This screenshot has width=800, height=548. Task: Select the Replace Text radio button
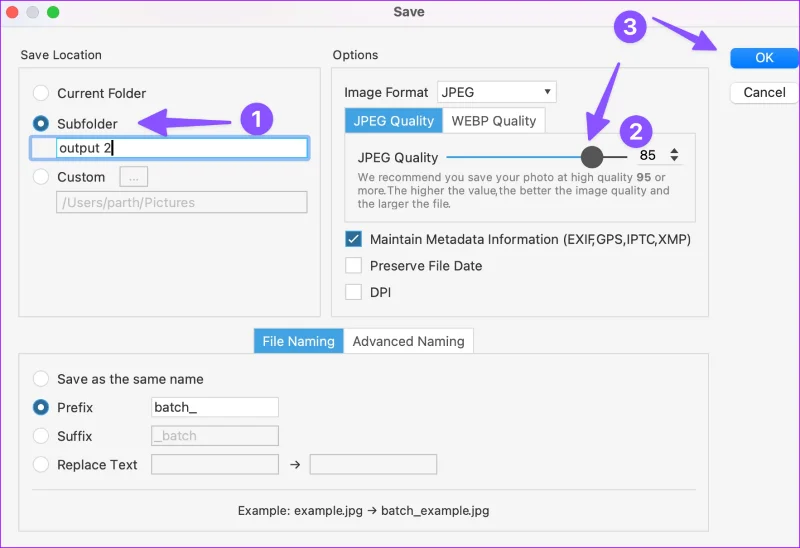tap(41, 464)
